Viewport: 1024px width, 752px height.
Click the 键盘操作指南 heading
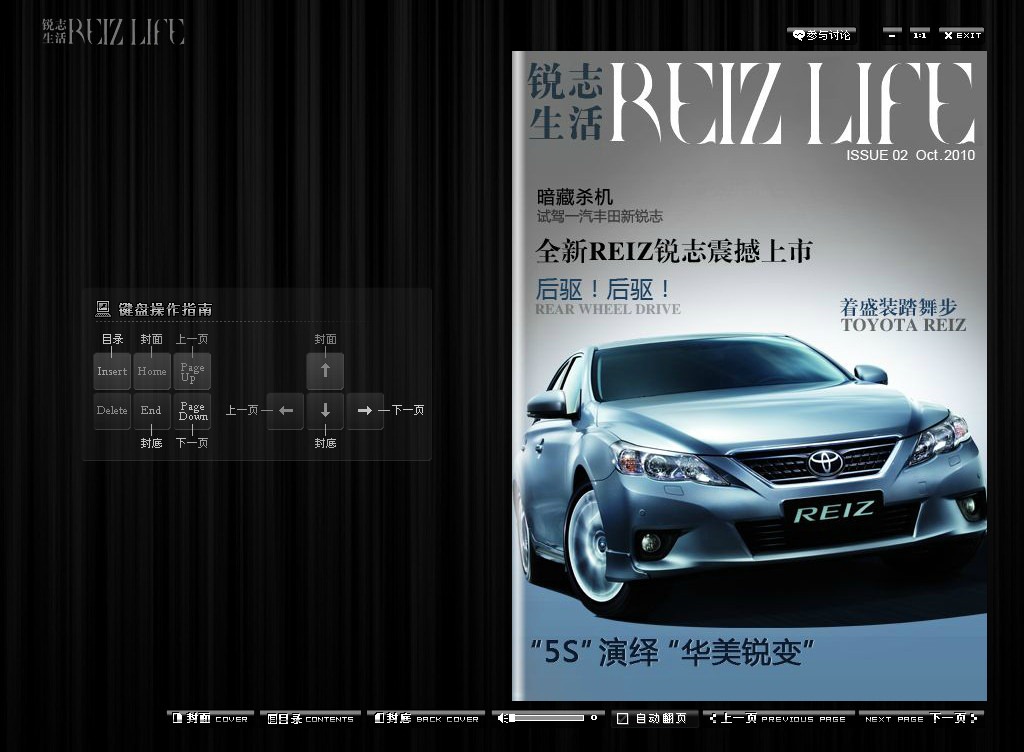tap(165, 309)
